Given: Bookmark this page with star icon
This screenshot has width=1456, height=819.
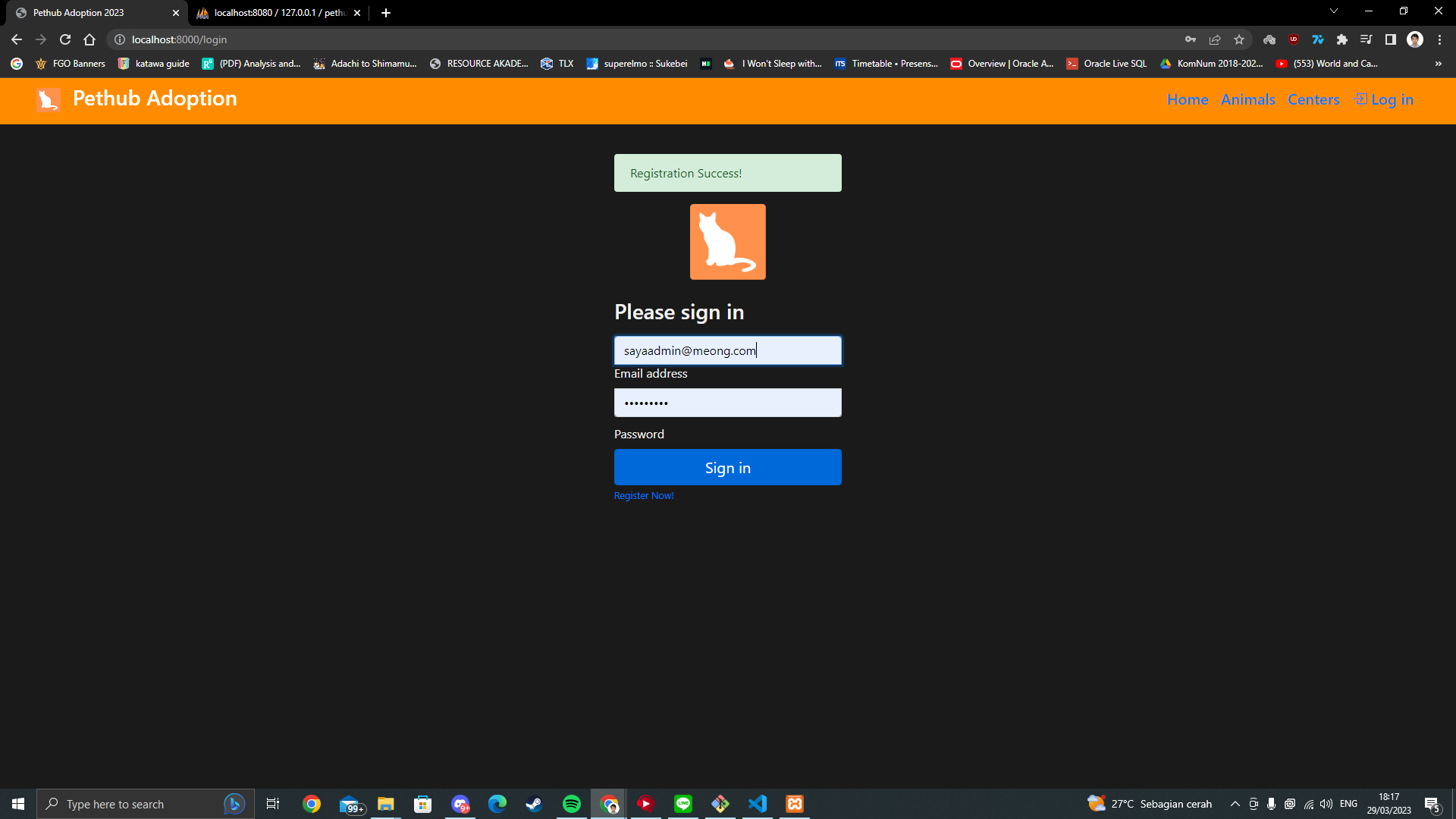Looking at the screenshot, I should (x=1239, y=39).
